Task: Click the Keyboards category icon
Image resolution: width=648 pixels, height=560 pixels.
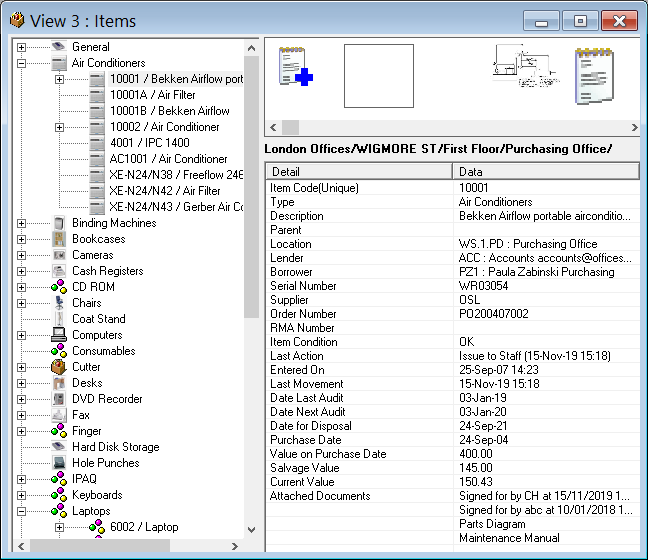Action: tap(59, 495)
